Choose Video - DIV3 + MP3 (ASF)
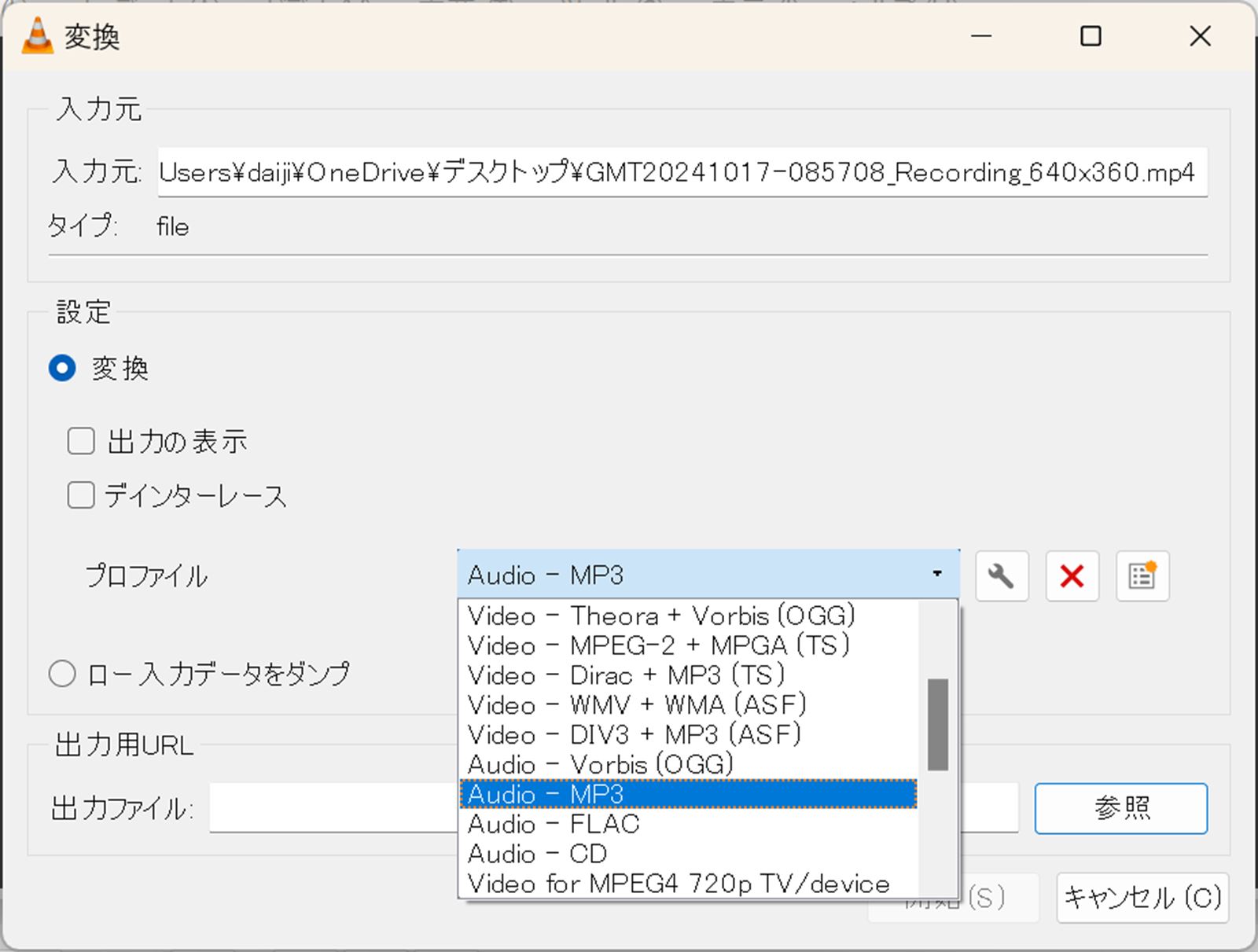The height and width of the screenshot is (952, 1258). (688, 735)
